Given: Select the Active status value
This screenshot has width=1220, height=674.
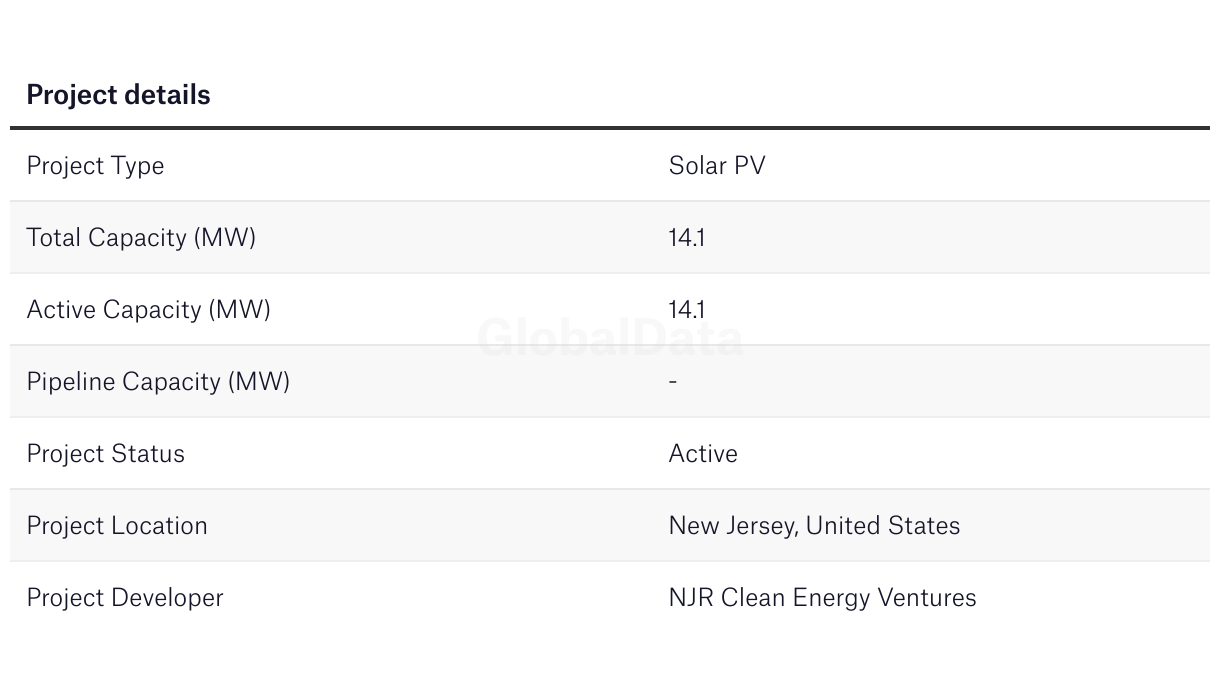Looking at the screenshot, I should click(x=703, y=454).
